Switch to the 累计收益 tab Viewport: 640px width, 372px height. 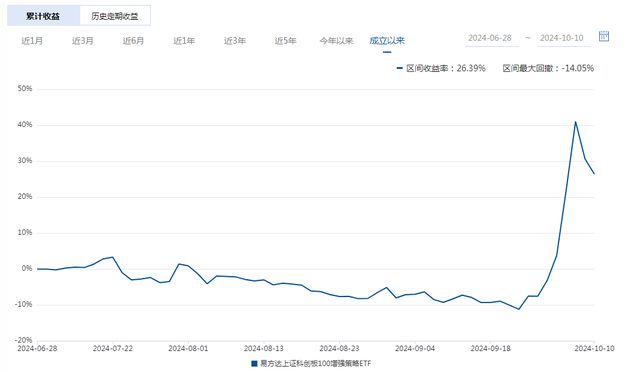click(43, 16)
